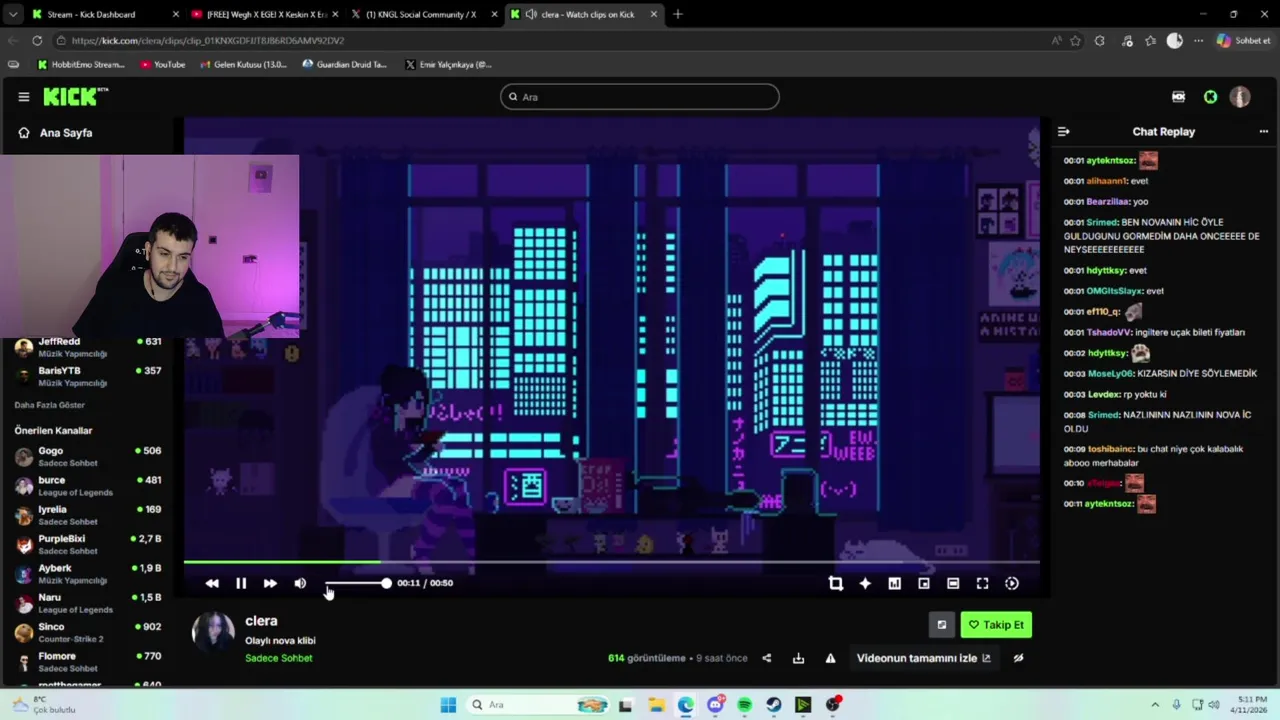Adjust the volume slider handle
The image size is (1280, 720).
click(x=386, y=583)
